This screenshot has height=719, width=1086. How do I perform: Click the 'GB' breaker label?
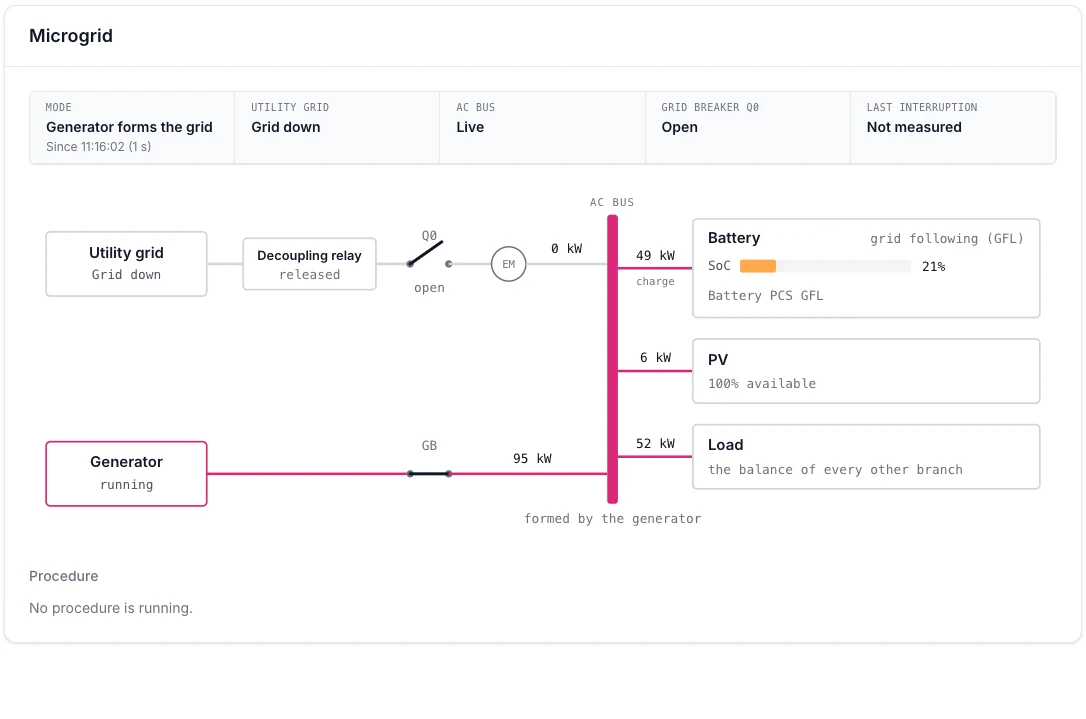(429, 446)
